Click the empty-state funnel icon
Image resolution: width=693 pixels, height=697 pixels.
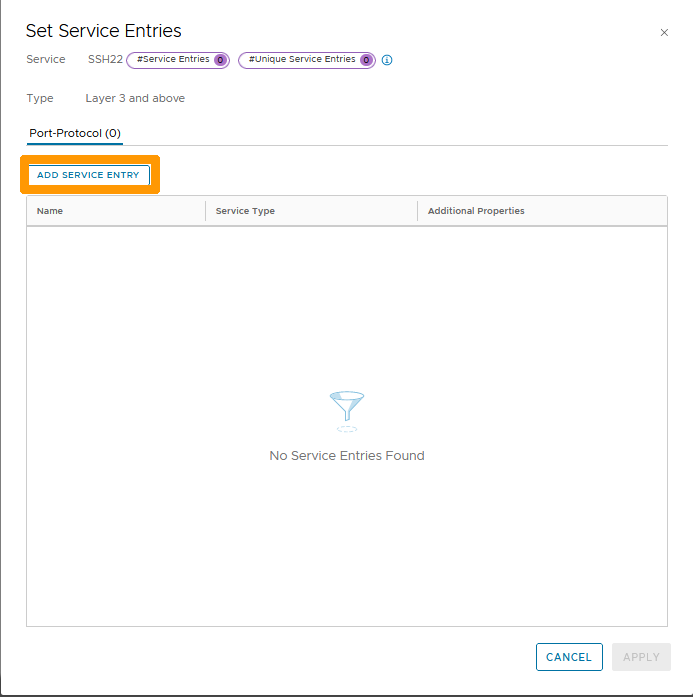pyautogui.click(x=347, y=409)
